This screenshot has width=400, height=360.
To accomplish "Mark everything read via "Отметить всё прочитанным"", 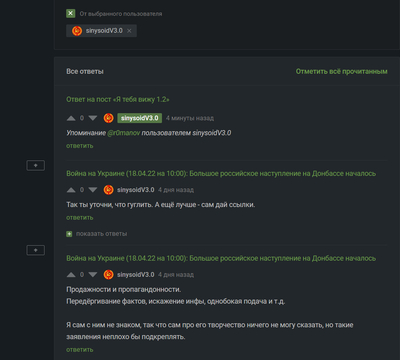I will point(341,71).
